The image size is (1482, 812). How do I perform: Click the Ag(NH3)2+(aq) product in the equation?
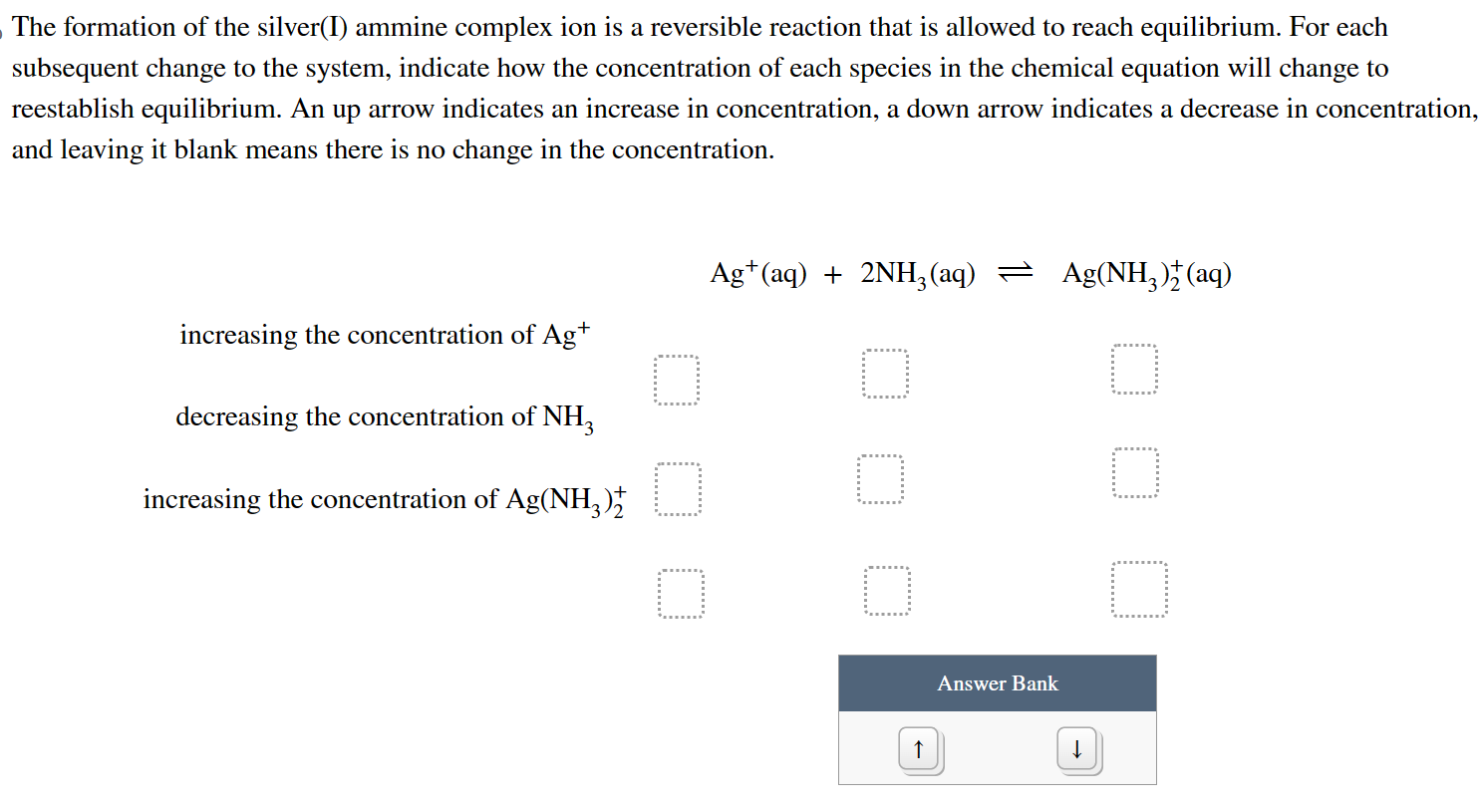(x=1146, y=272)
